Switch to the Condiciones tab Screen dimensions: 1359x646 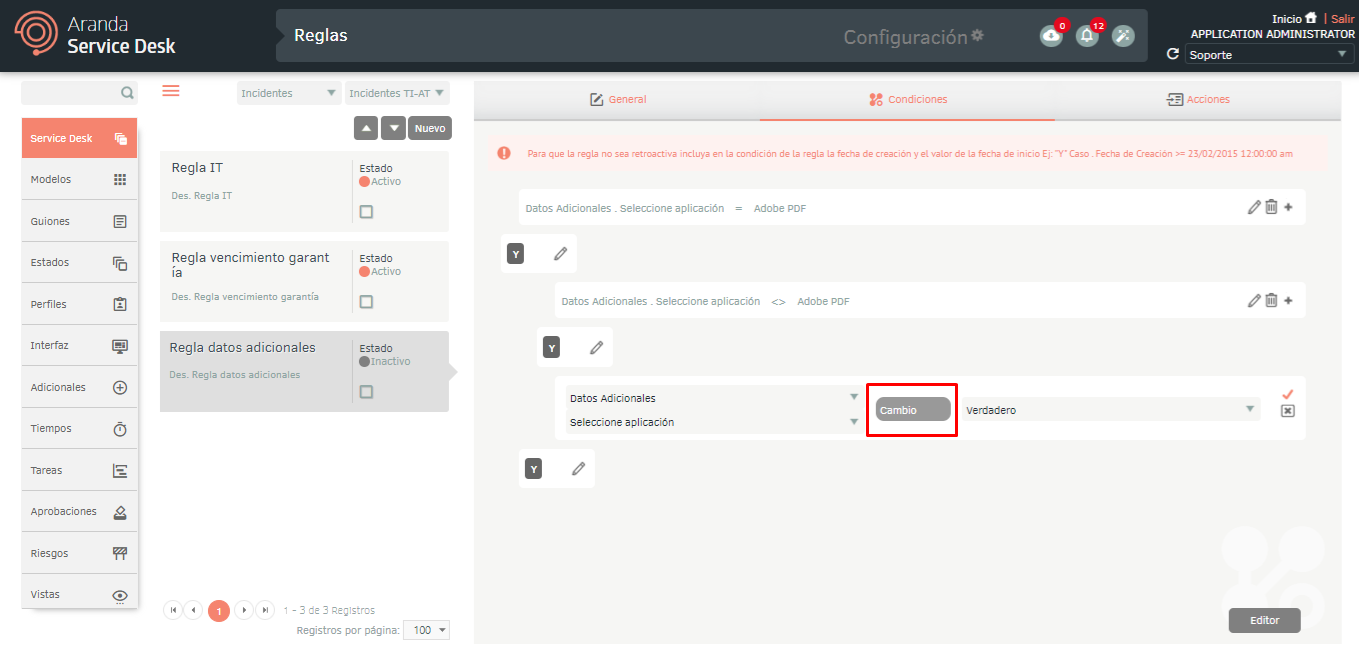coord(907,99)
